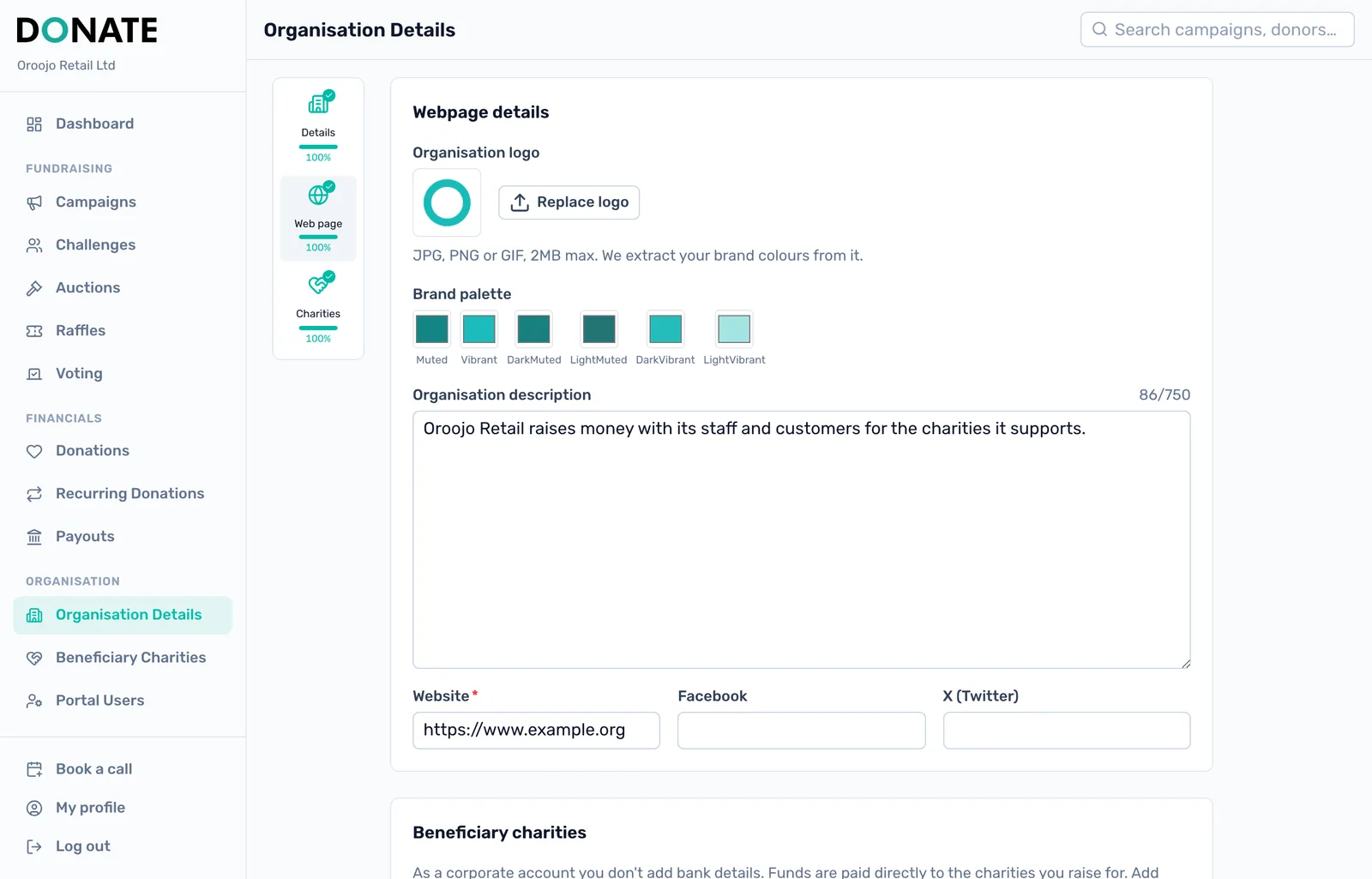
Task: Click the Campaigns megaphone icon
Action: [x=34, y=202]
